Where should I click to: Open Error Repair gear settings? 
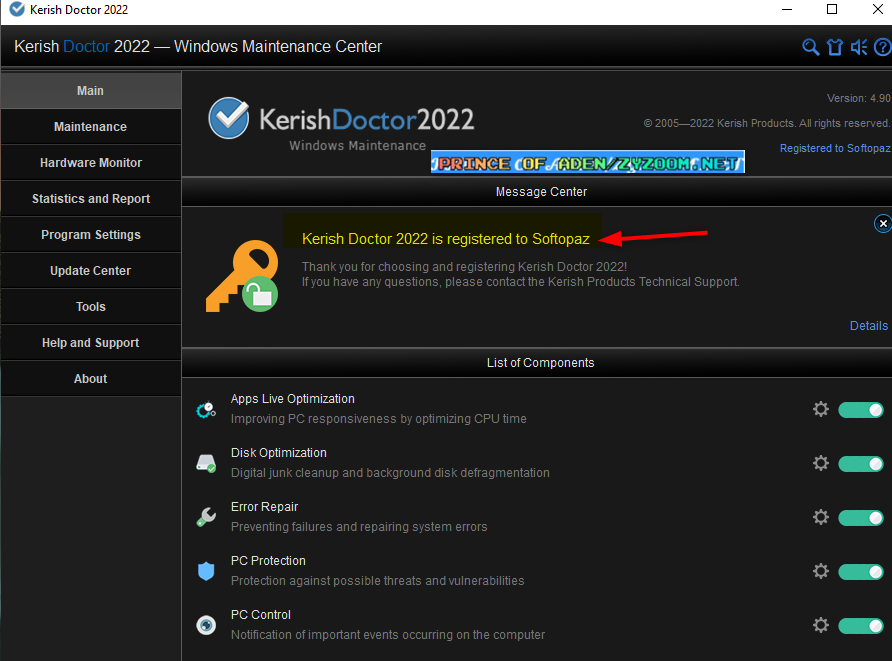click(820, 517)
